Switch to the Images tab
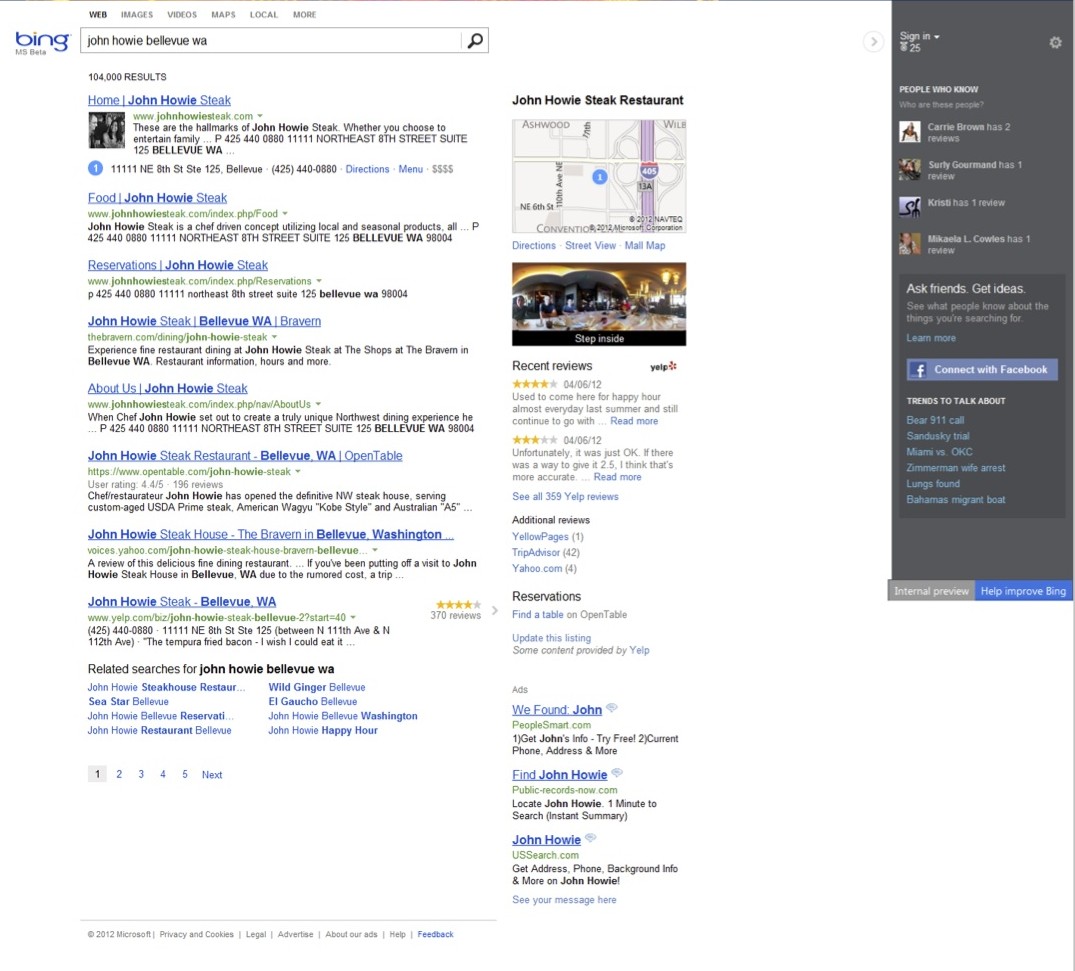The height and width of the screenshot is (971, 1075). (137, 15)
